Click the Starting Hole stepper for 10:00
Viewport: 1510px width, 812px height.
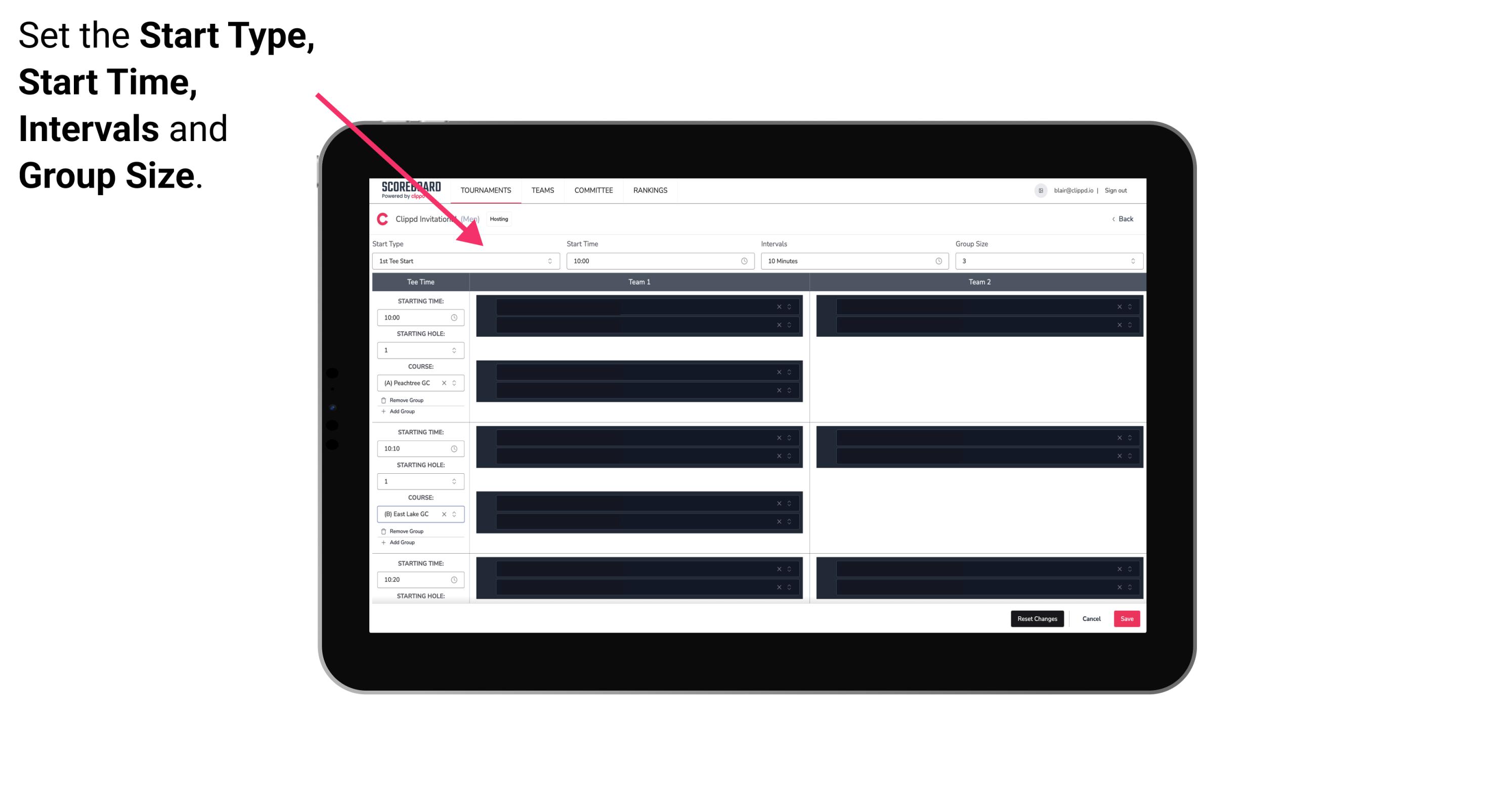coord(455,350)
